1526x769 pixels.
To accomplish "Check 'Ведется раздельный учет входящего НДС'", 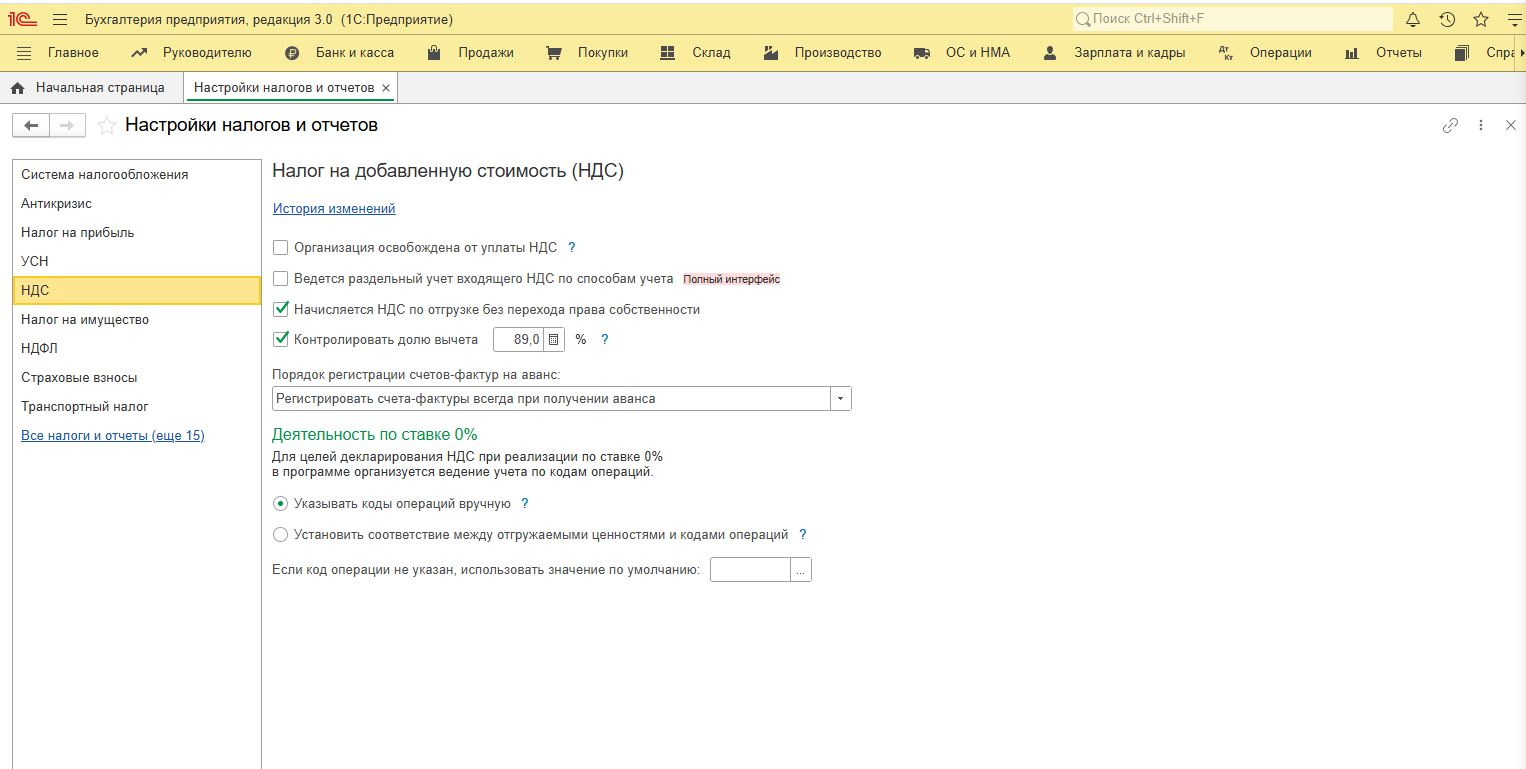I will (281, 279).
